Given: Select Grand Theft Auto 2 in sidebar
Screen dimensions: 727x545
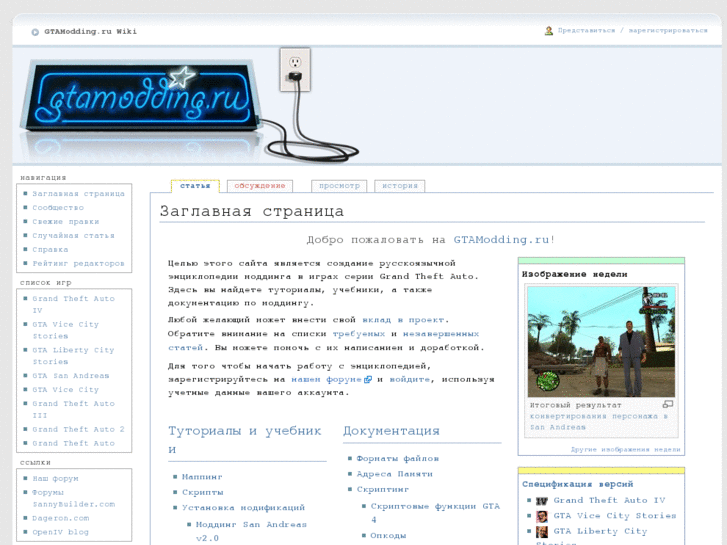Looking at the screenshot, I should [78, 430].
